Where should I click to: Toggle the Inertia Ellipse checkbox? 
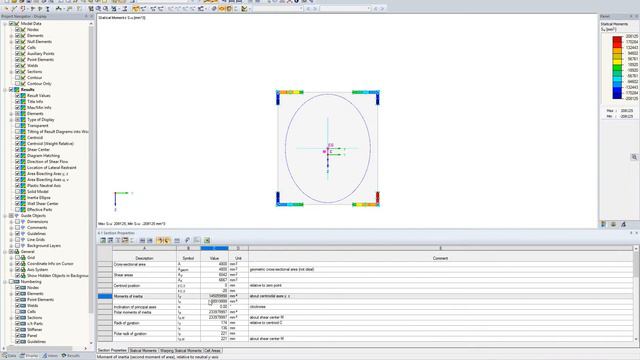click(18, 198)
